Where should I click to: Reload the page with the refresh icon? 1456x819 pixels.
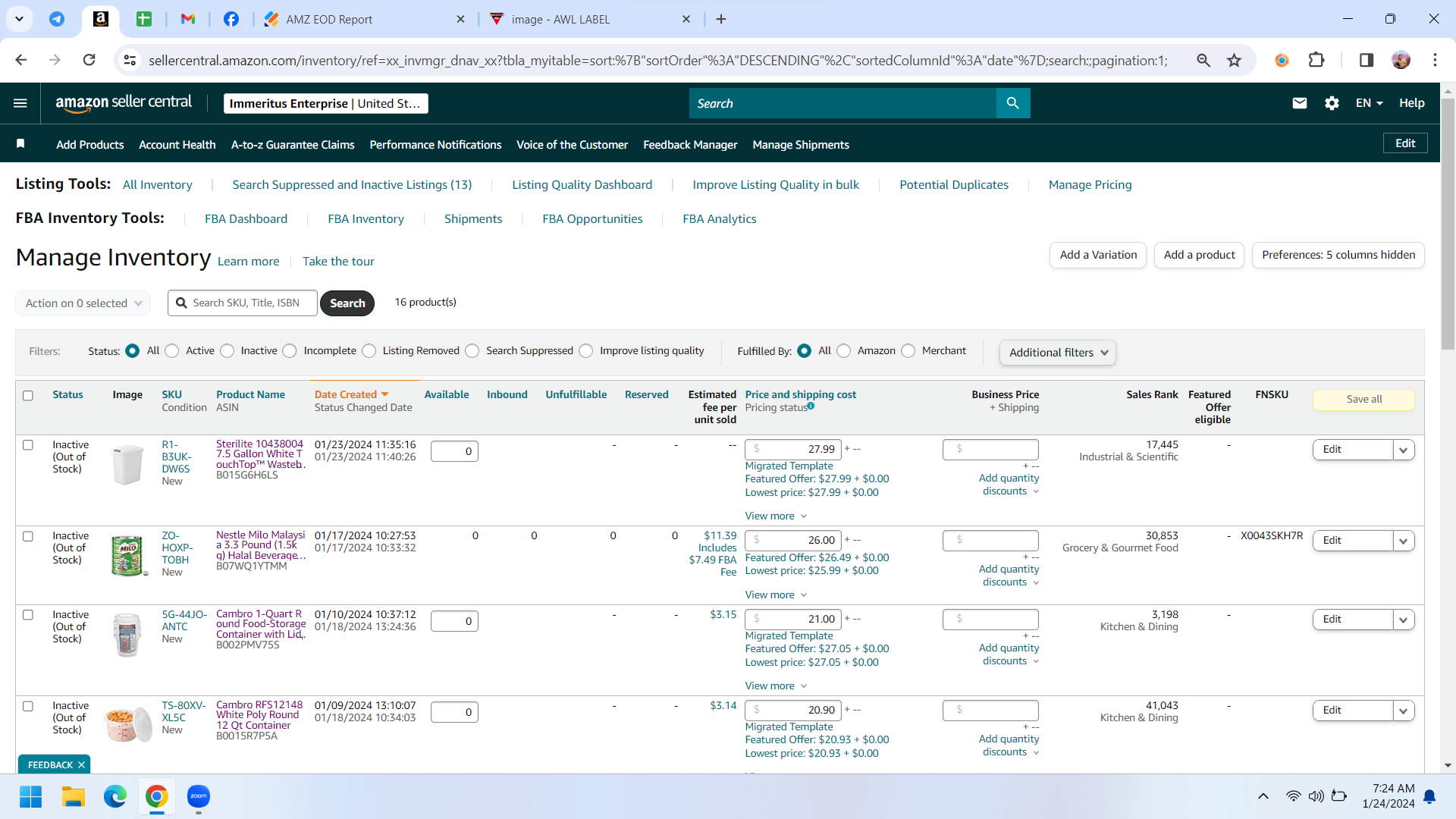pyautogui.click(x=89, y=60)
